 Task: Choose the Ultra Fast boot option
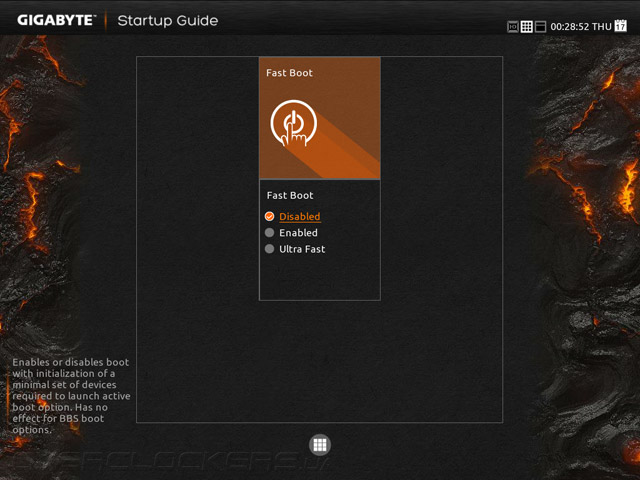295,249
